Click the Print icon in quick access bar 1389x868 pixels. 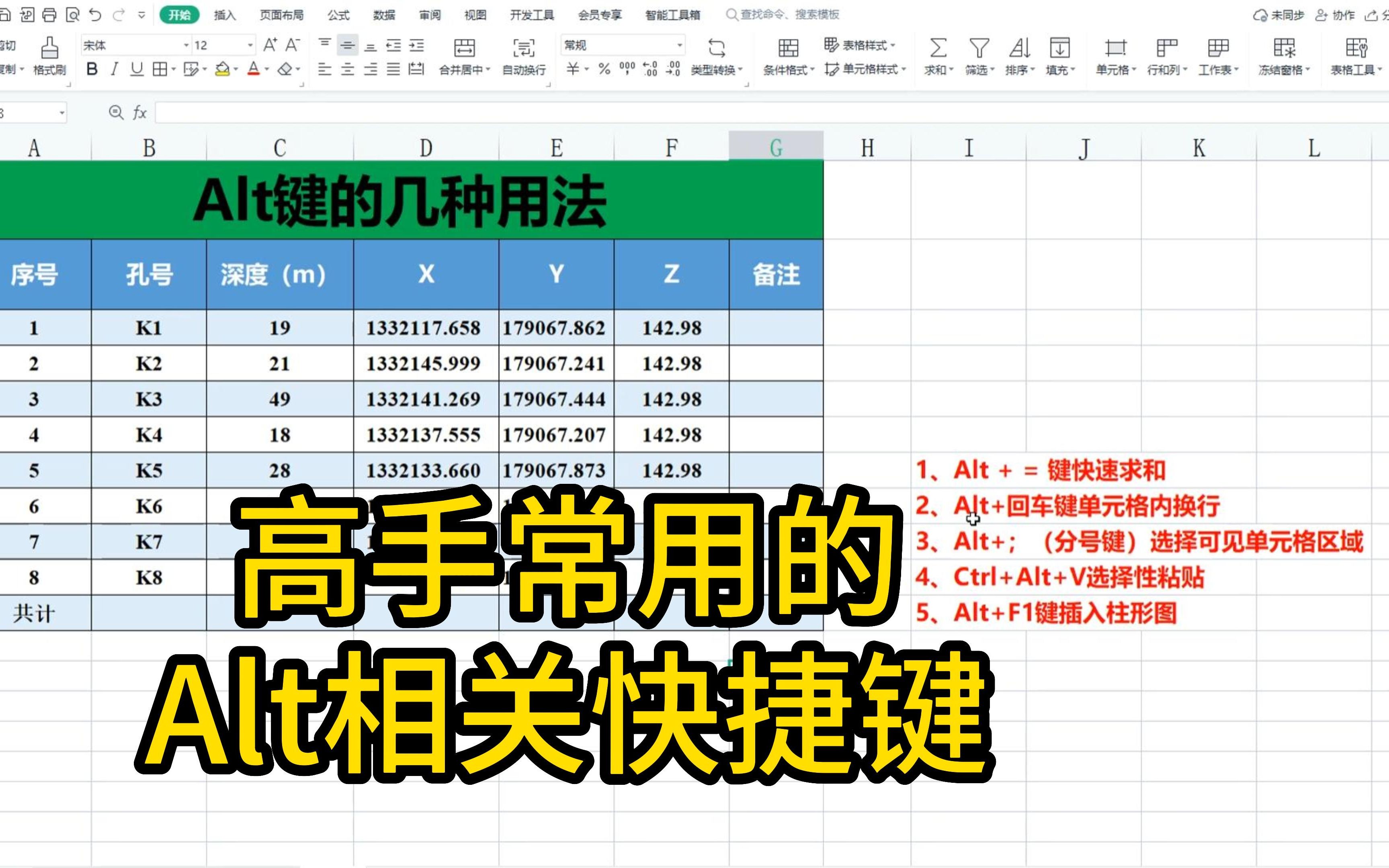tap(50, 15)
